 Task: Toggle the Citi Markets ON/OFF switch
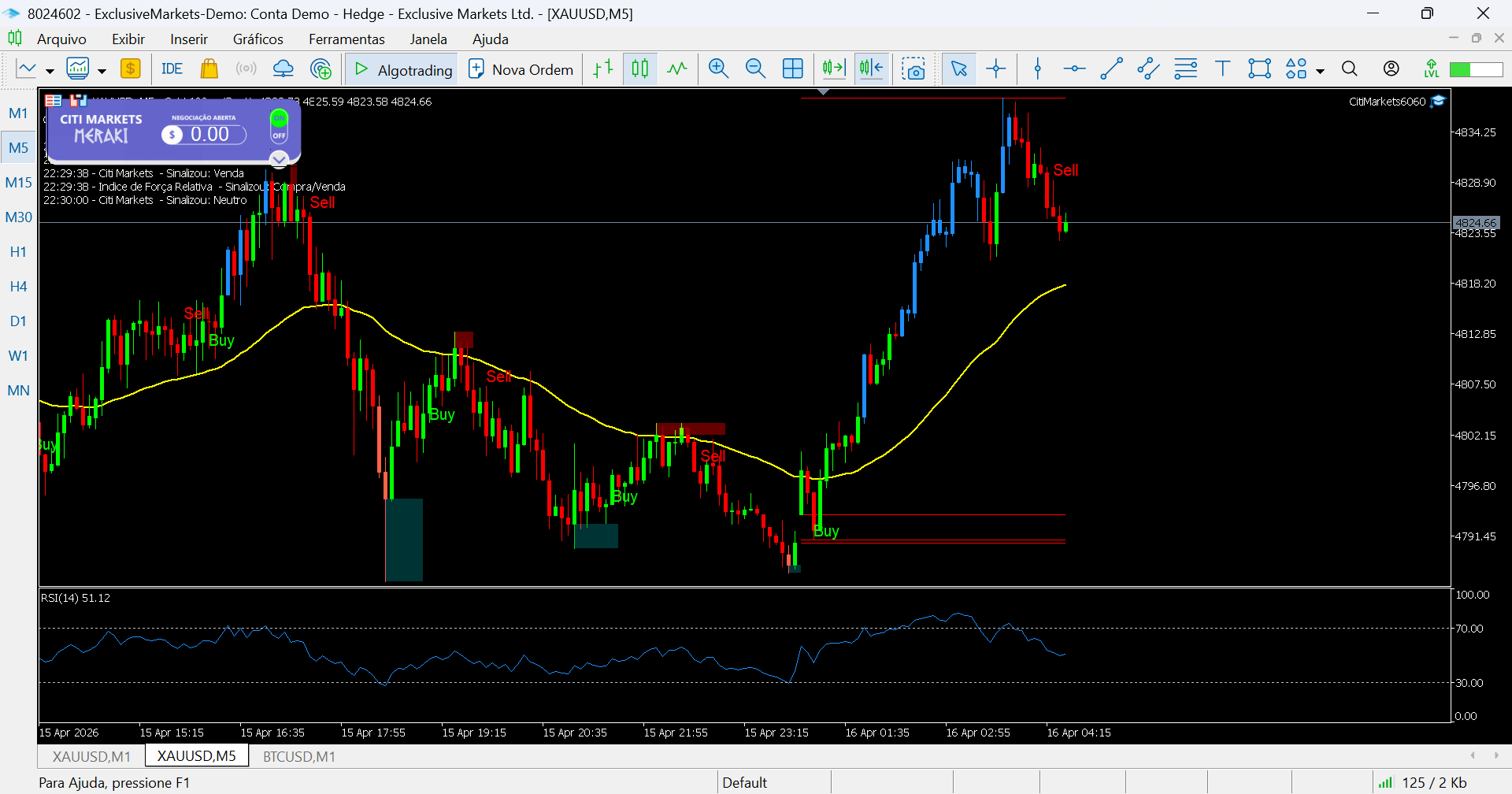279,126
